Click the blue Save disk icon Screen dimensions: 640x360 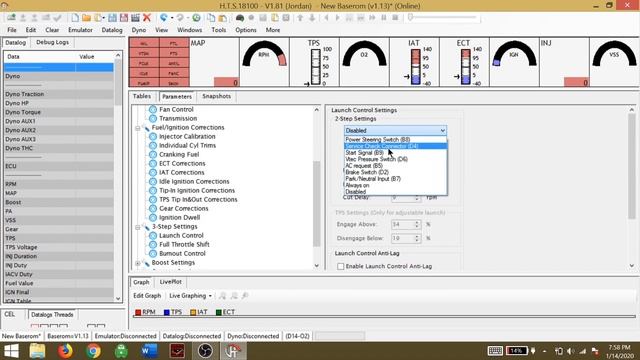[112, 18]
